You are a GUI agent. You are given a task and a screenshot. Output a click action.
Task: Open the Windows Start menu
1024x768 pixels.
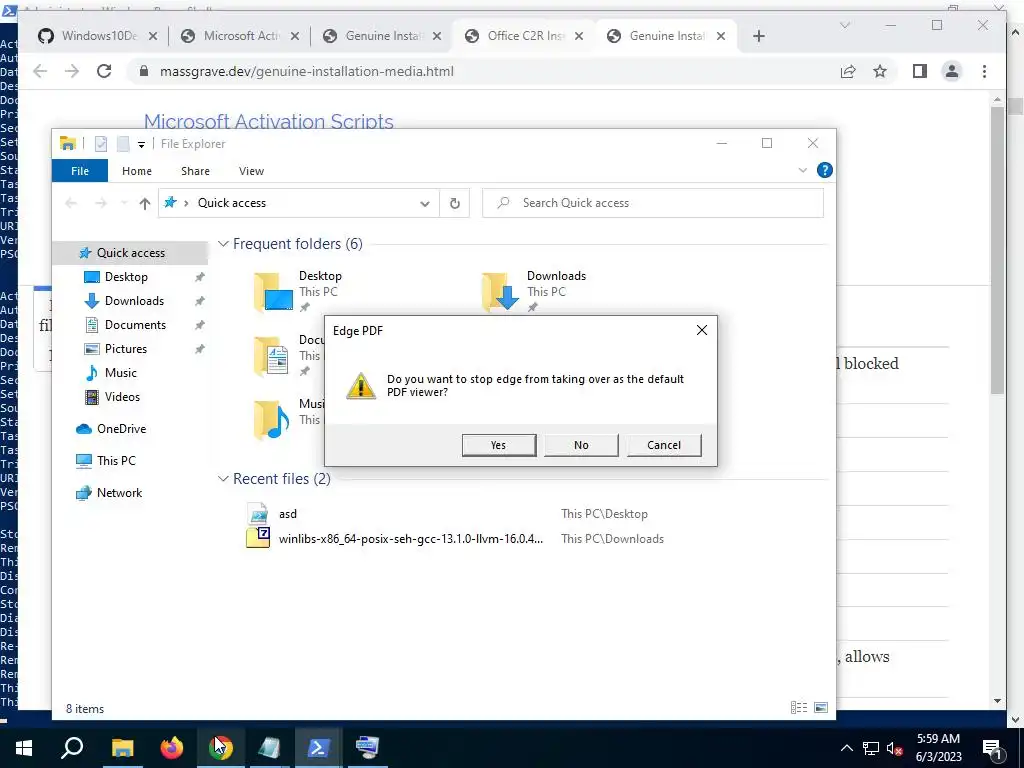(24, 747)
